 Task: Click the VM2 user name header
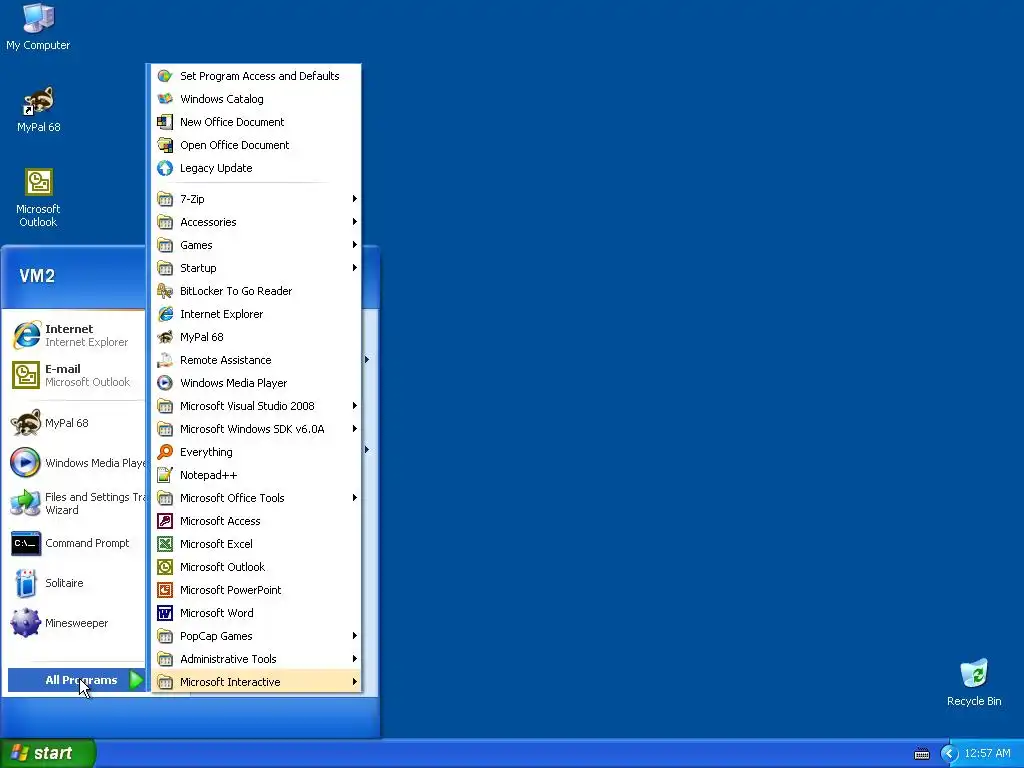tap(37, 276)
